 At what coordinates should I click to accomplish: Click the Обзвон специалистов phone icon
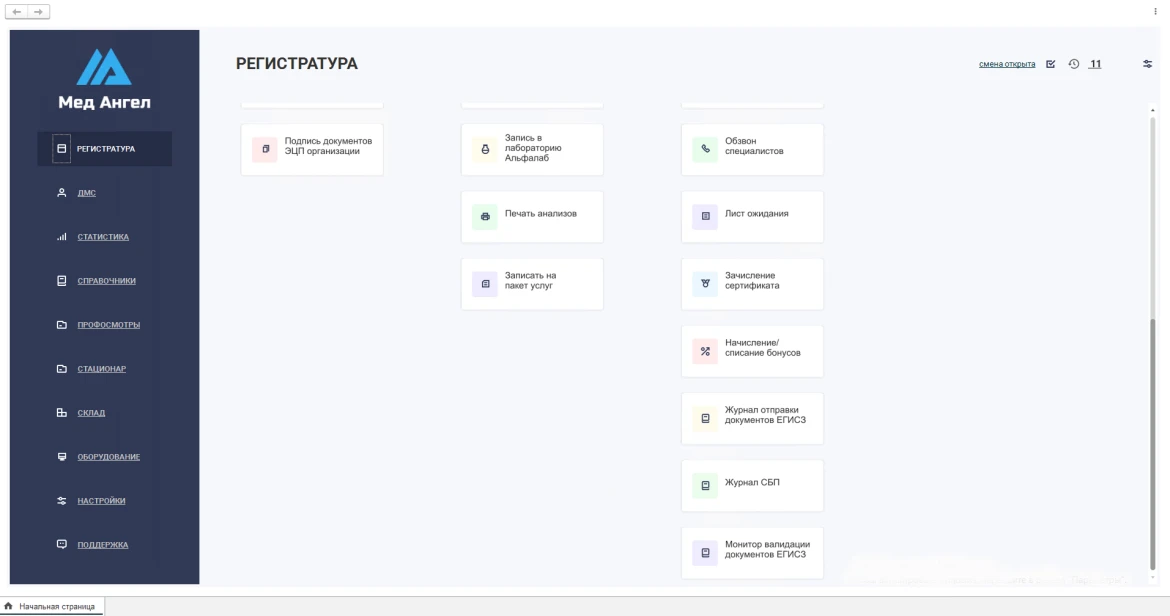point(705,149)
